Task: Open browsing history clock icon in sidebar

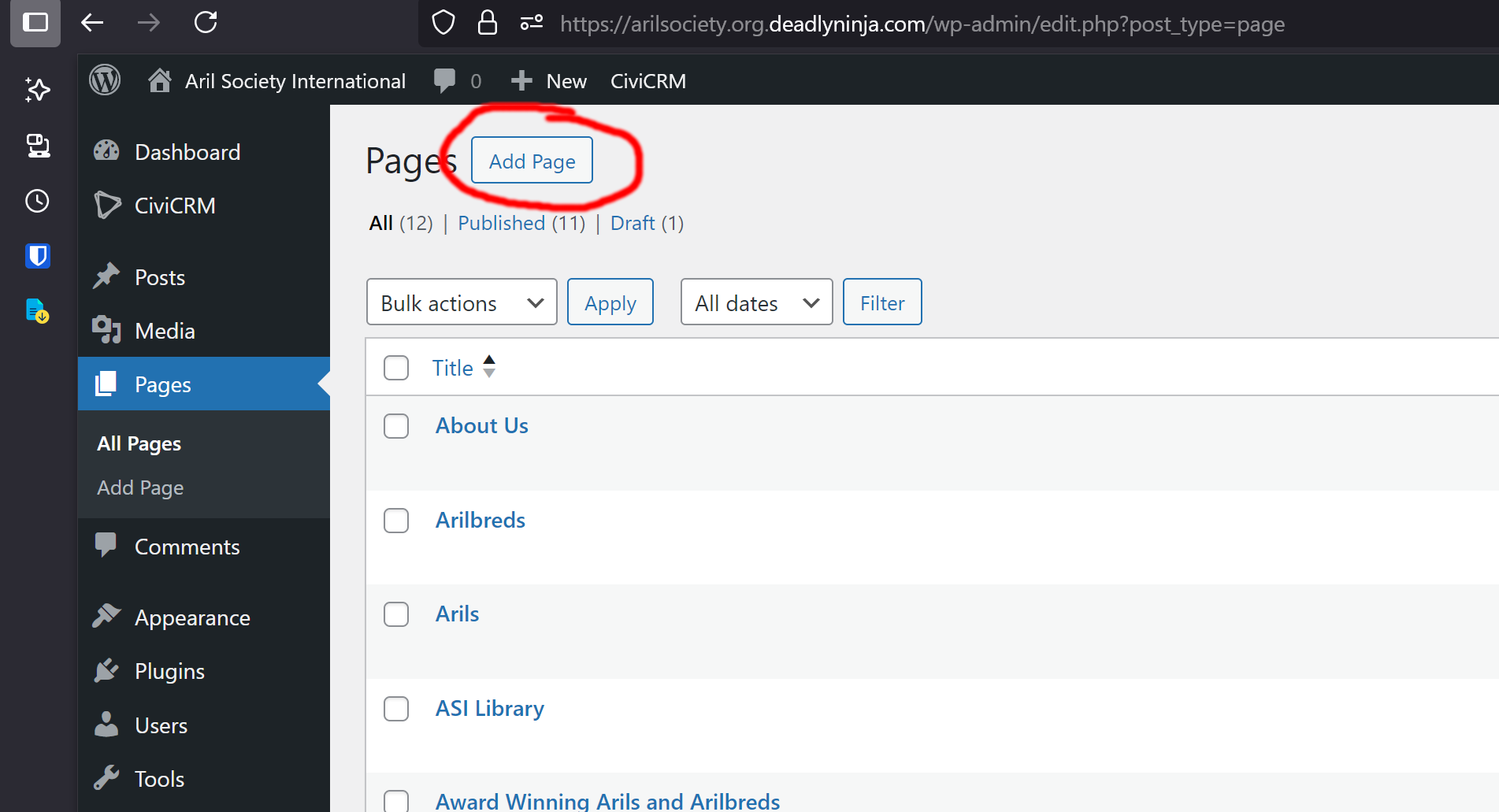Action: (36, 202)
